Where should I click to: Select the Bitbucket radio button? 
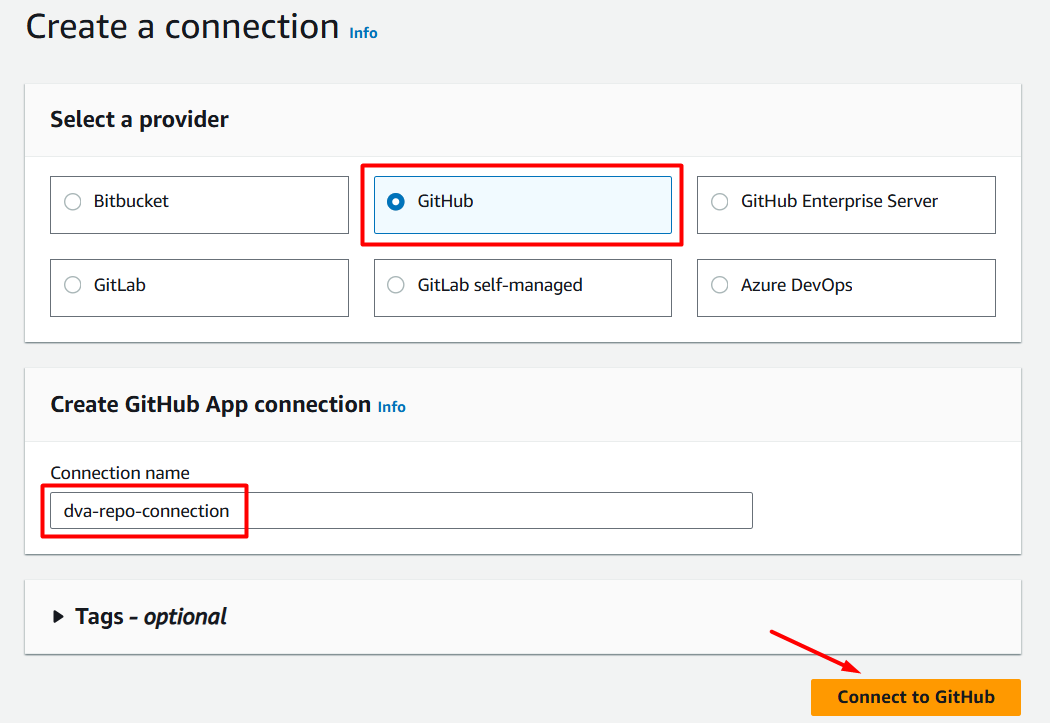pos(72,202)
